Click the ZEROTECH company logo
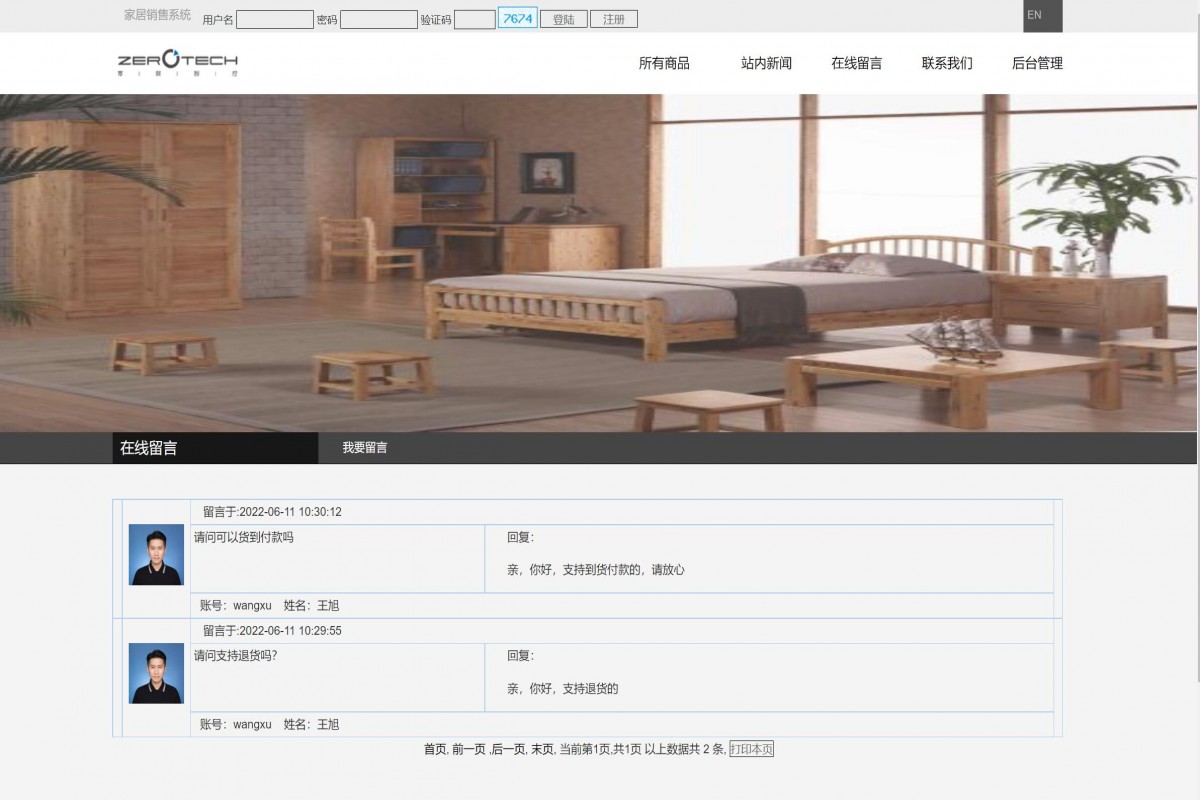The image size is (1200, 800). click(x=180, y=62)
